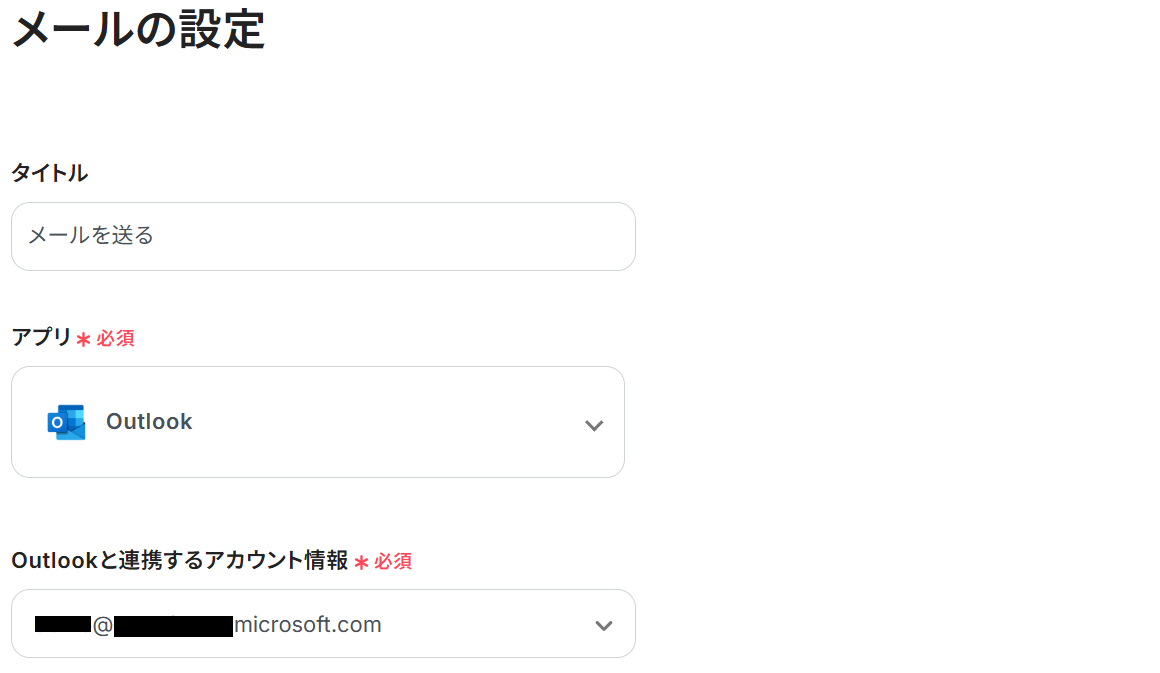
Task: Click the Outlookと連携するアカウント情報 label
Action: [x=179, y=561]
